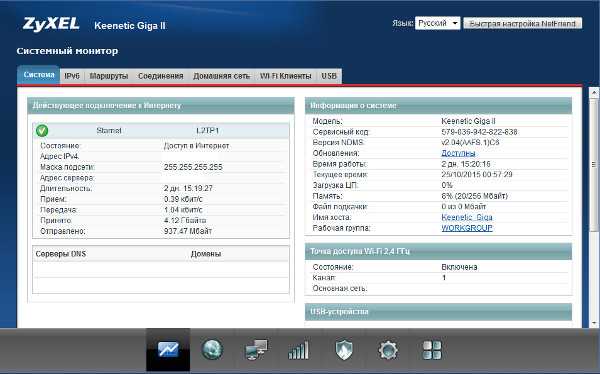
Task: Open the Security shield icon
Action: tap(344, 350)
